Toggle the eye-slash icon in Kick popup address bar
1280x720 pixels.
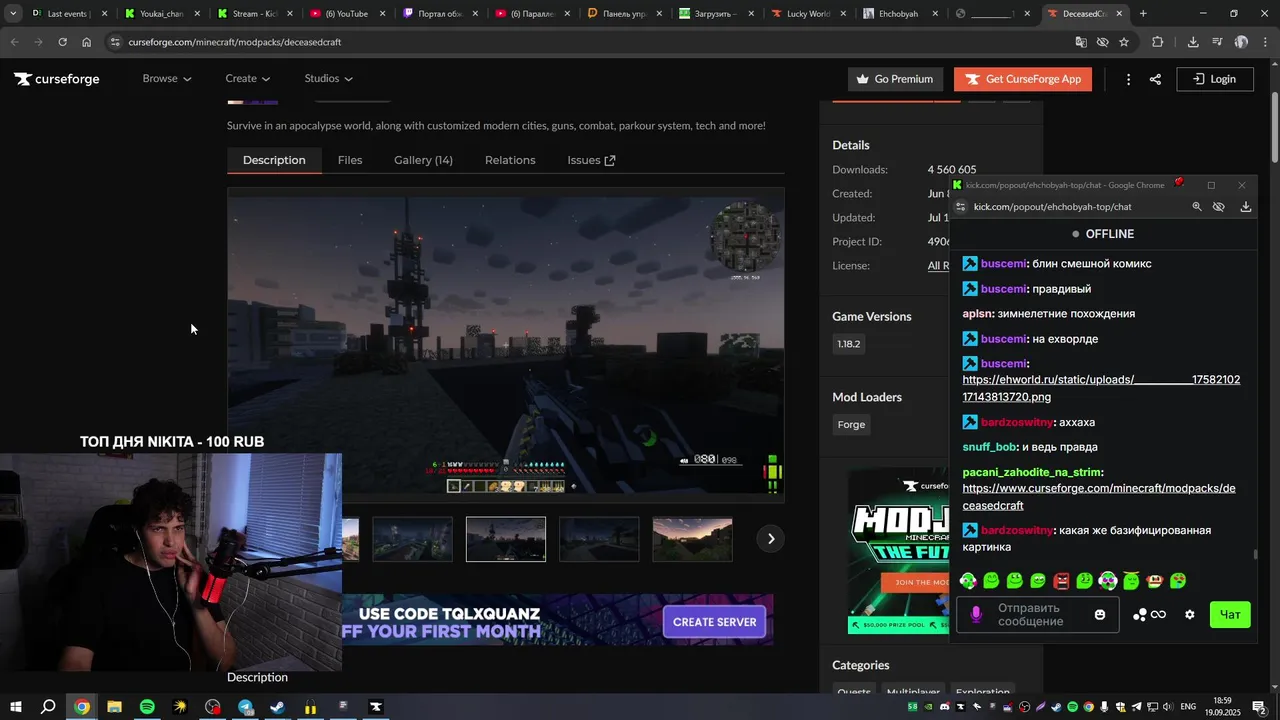coord(1219,207)
